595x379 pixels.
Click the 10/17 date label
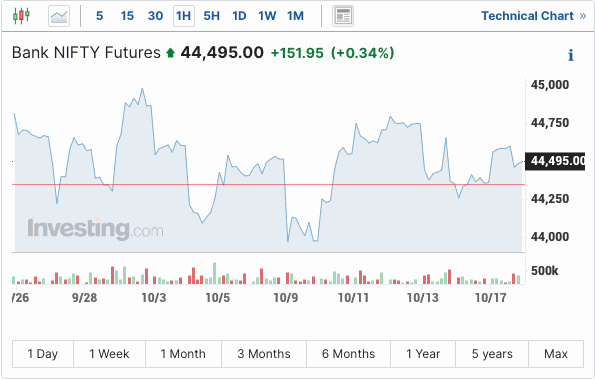(491, 298)
